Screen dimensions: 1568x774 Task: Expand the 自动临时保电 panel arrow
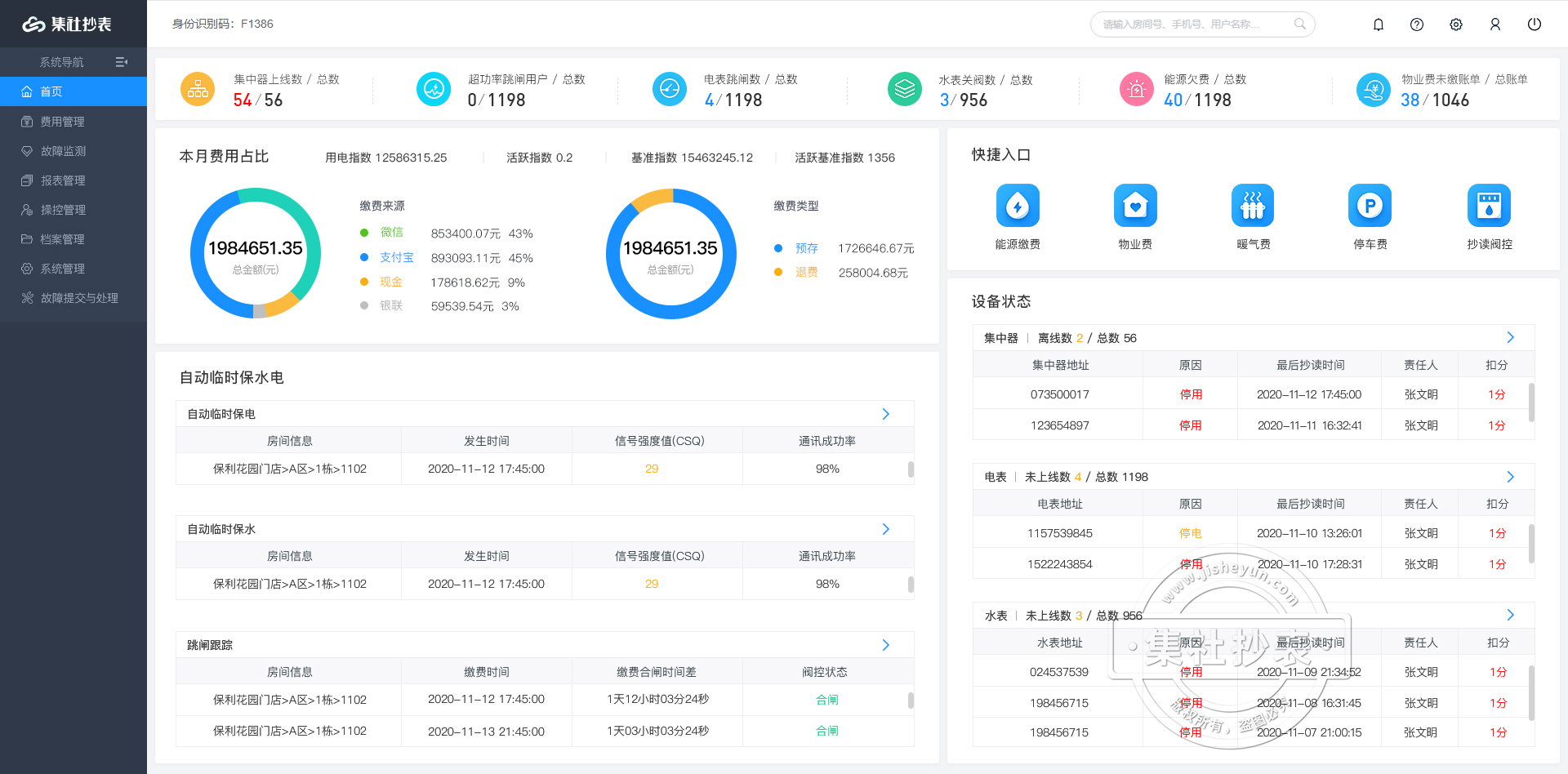pyautogui.click(x=886, y=414)
